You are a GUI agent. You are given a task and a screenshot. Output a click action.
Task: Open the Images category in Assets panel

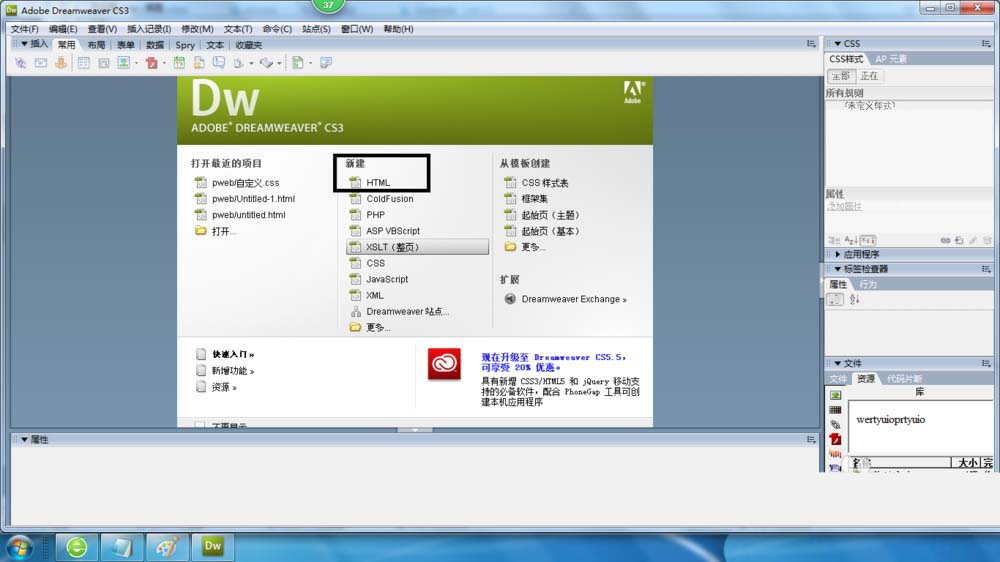[x=835, y=395]
